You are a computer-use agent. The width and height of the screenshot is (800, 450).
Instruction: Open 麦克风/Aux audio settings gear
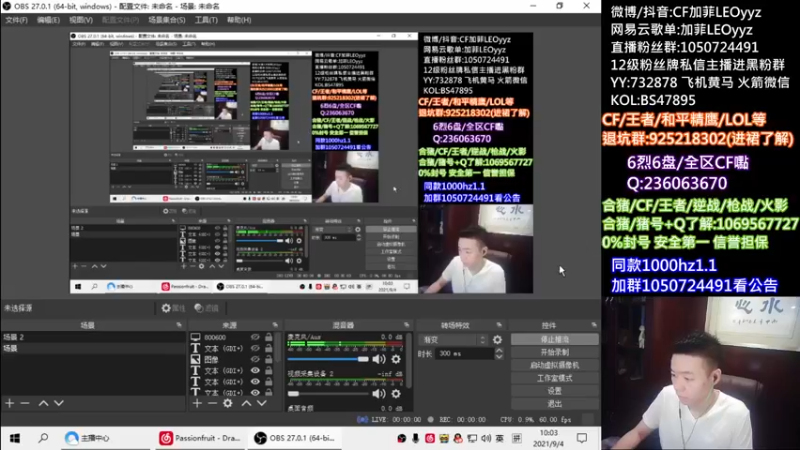396,359
